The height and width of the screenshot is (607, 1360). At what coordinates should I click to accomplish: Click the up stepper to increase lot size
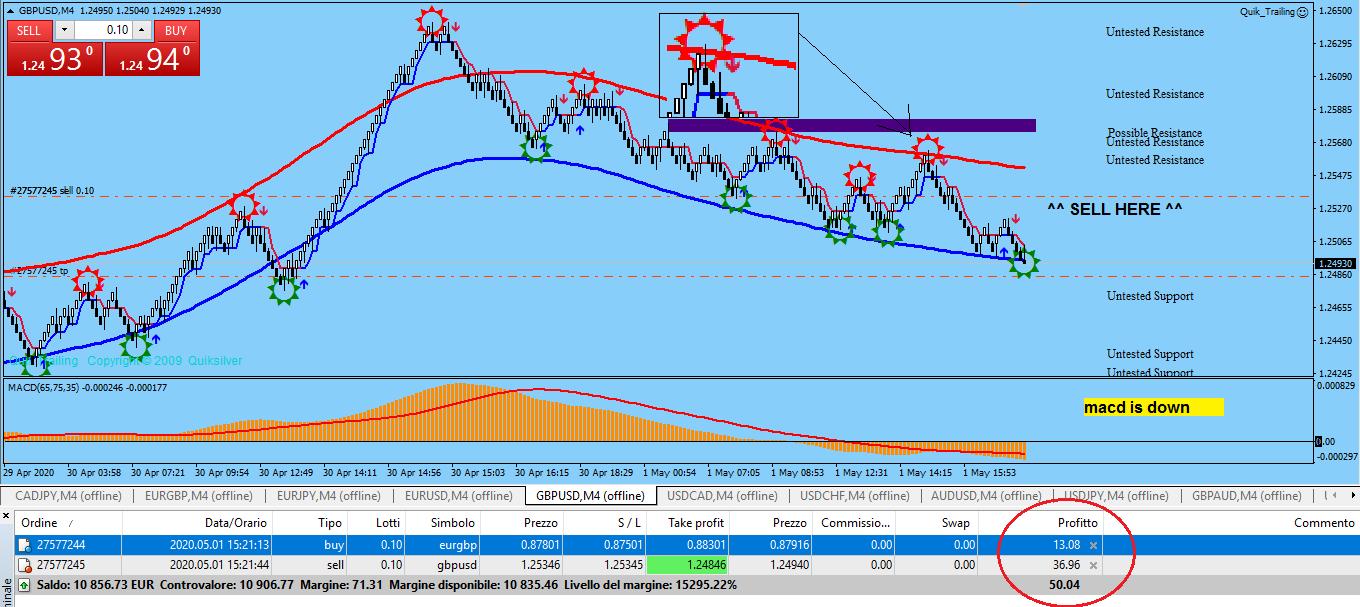[x=141, y=30]
